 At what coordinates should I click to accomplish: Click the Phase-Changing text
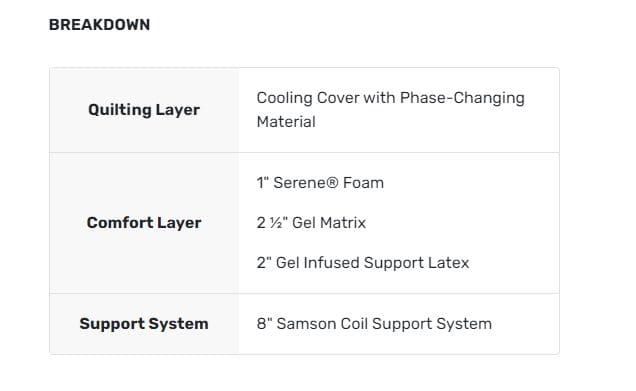point(462,98)
